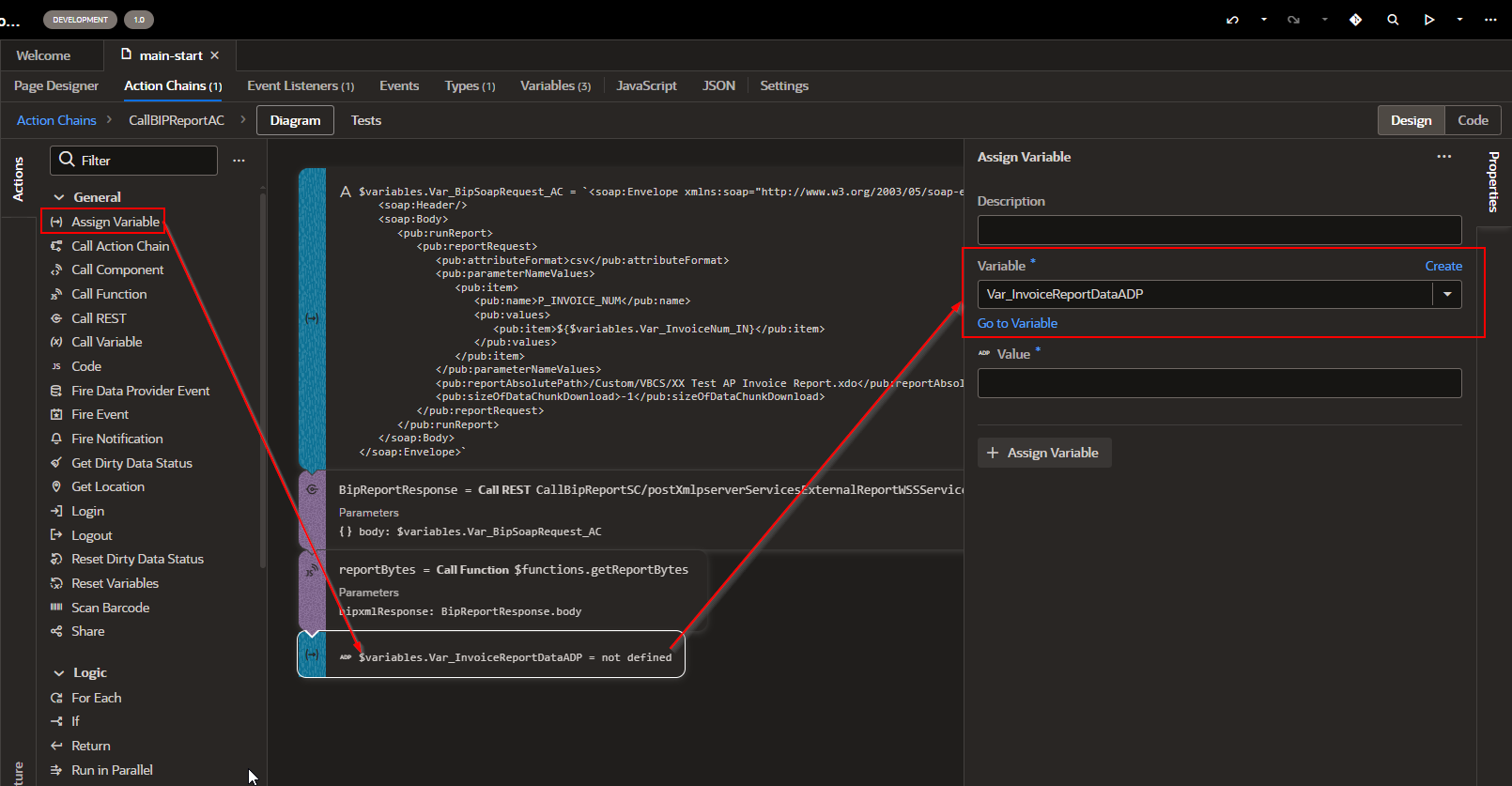Select the Call Function getReportBytes node
Screen dimensions: 1512x786
(x=502, y=590)
